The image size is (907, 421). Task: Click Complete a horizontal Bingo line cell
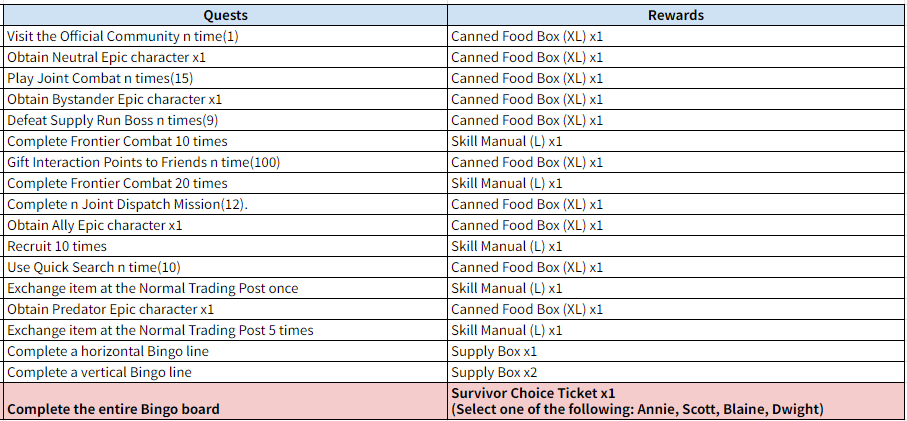tap(106, 351)
